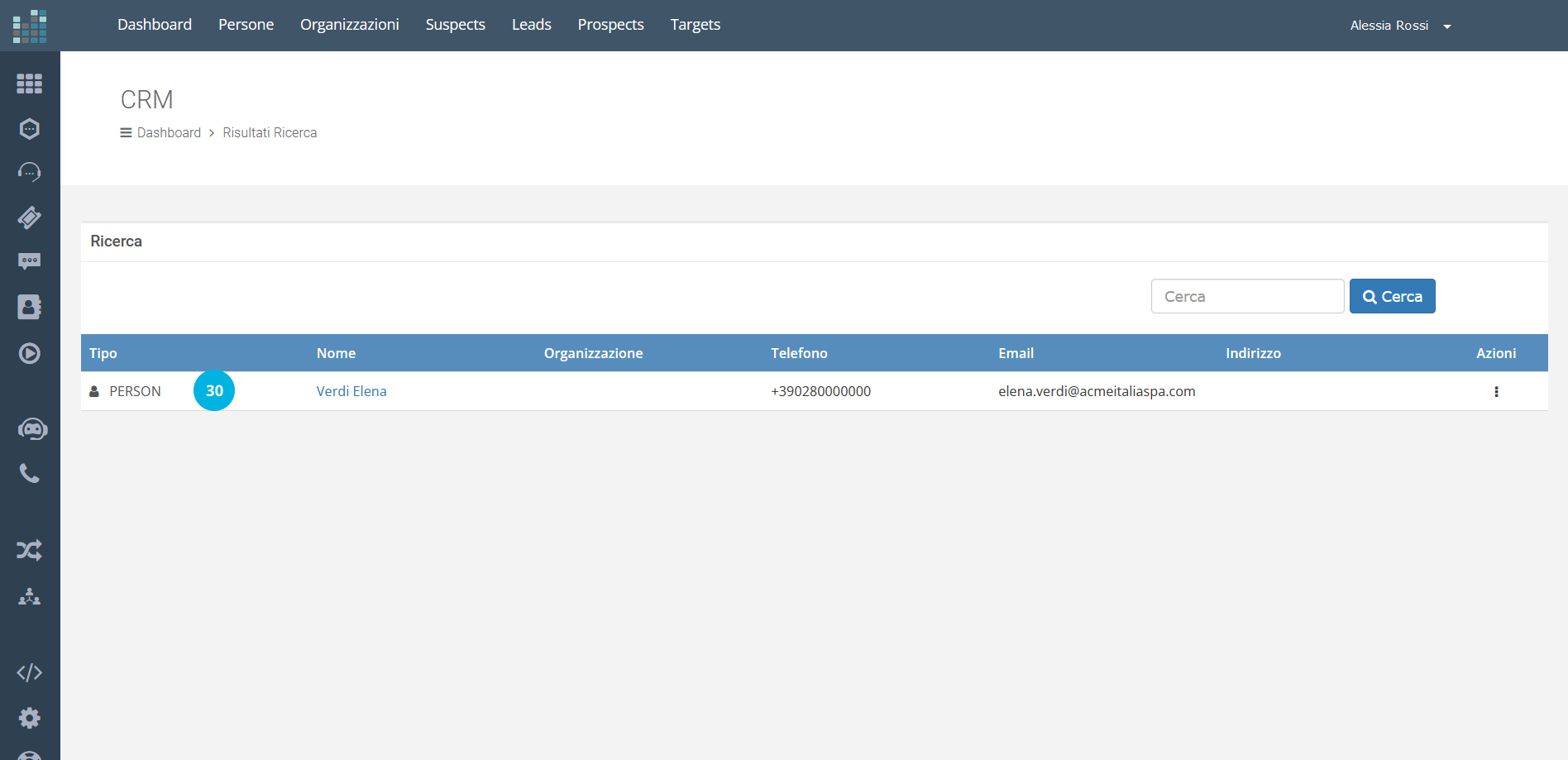Click Risultati Ricerca breadcrumb text
The width and height of the screenshot is (1568, 760).
270,132
